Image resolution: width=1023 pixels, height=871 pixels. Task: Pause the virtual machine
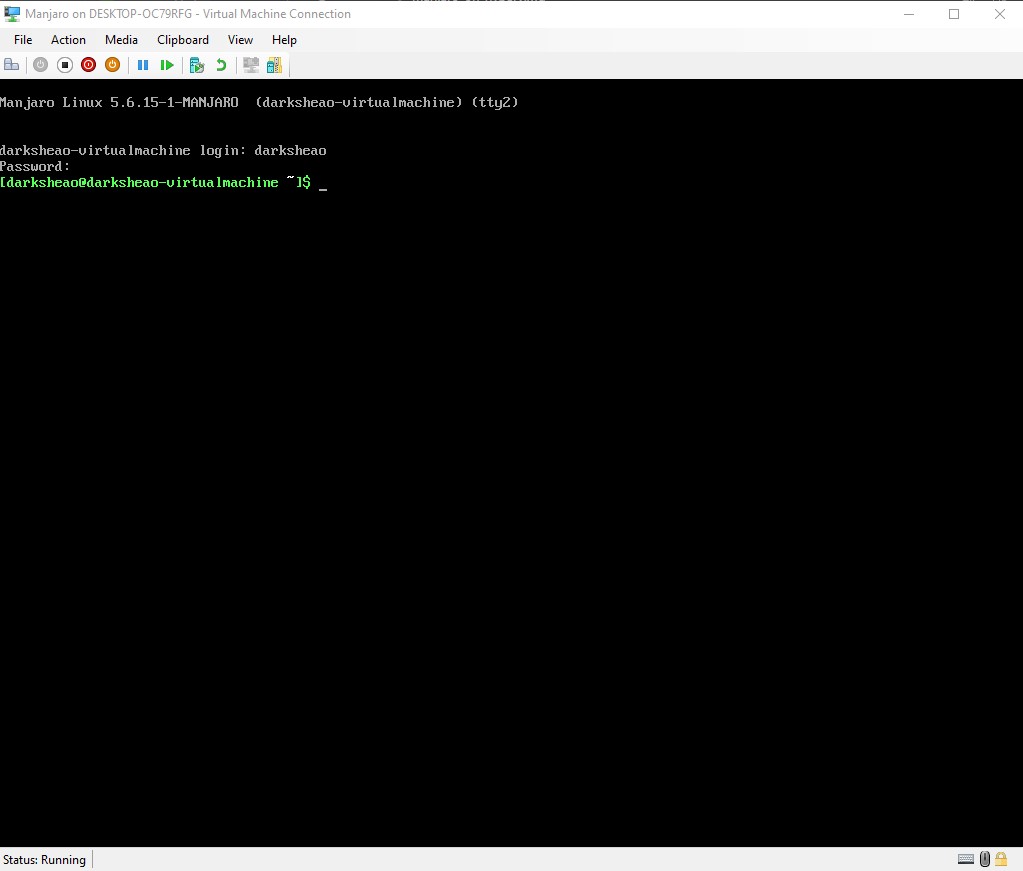pos(143,65)
